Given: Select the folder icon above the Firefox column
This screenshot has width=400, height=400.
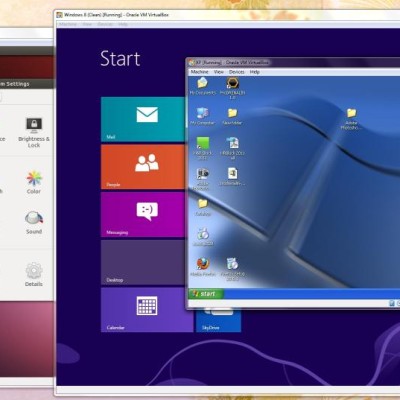Looking at the screenshot, I should click(x=203, y=207).
